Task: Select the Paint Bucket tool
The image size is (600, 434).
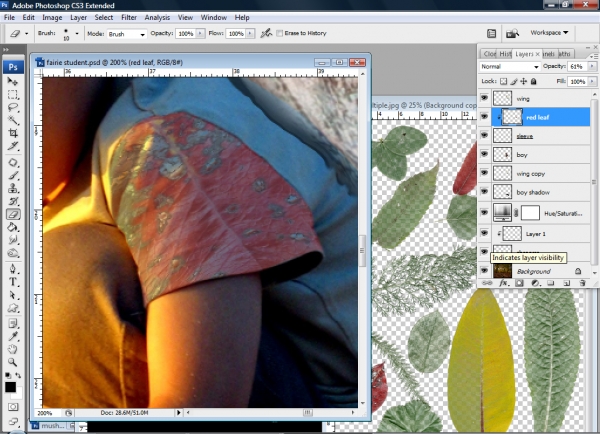Action: pyautogui.click(x=13, y=227)
